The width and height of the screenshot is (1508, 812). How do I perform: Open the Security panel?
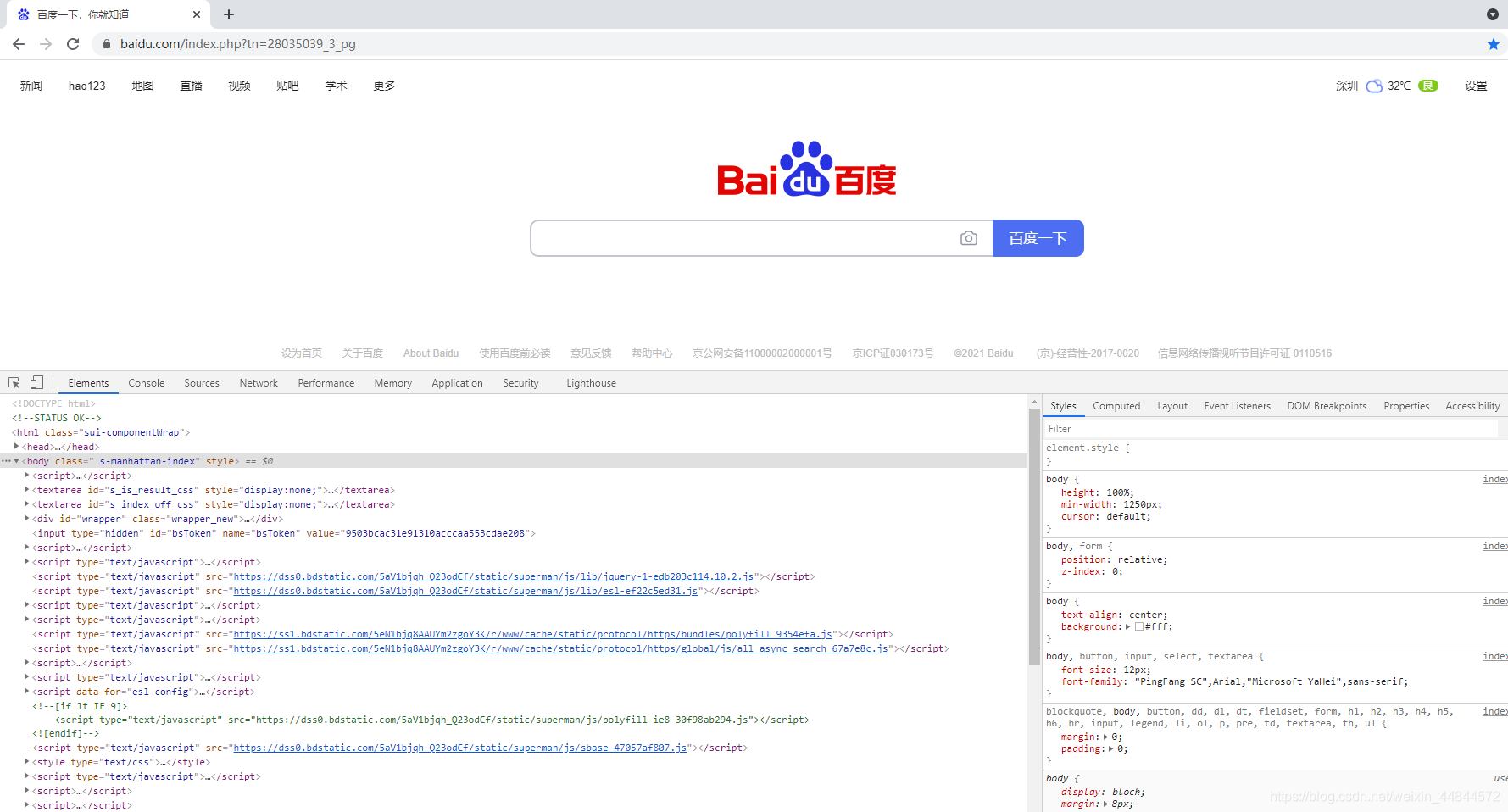pos(520,383)
